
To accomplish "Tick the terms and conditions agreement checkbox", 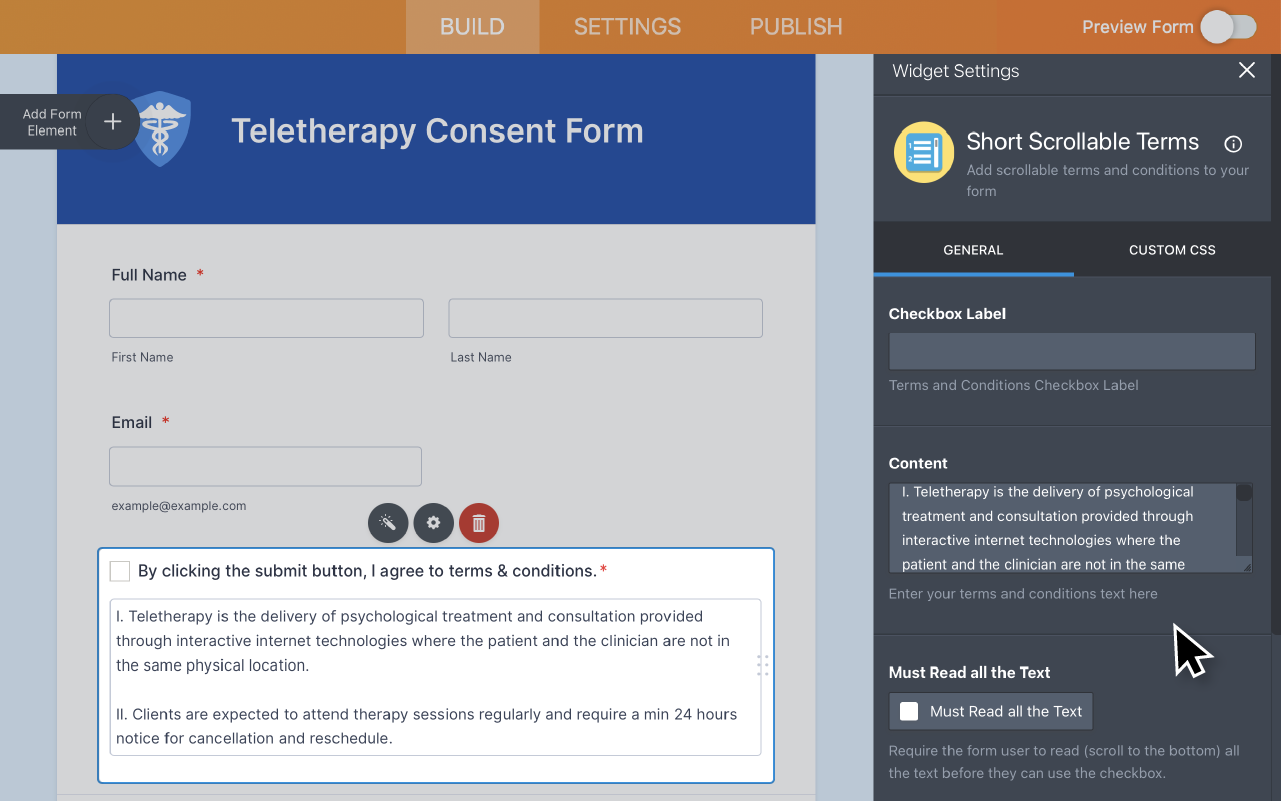I will click(x=120, y=571).
